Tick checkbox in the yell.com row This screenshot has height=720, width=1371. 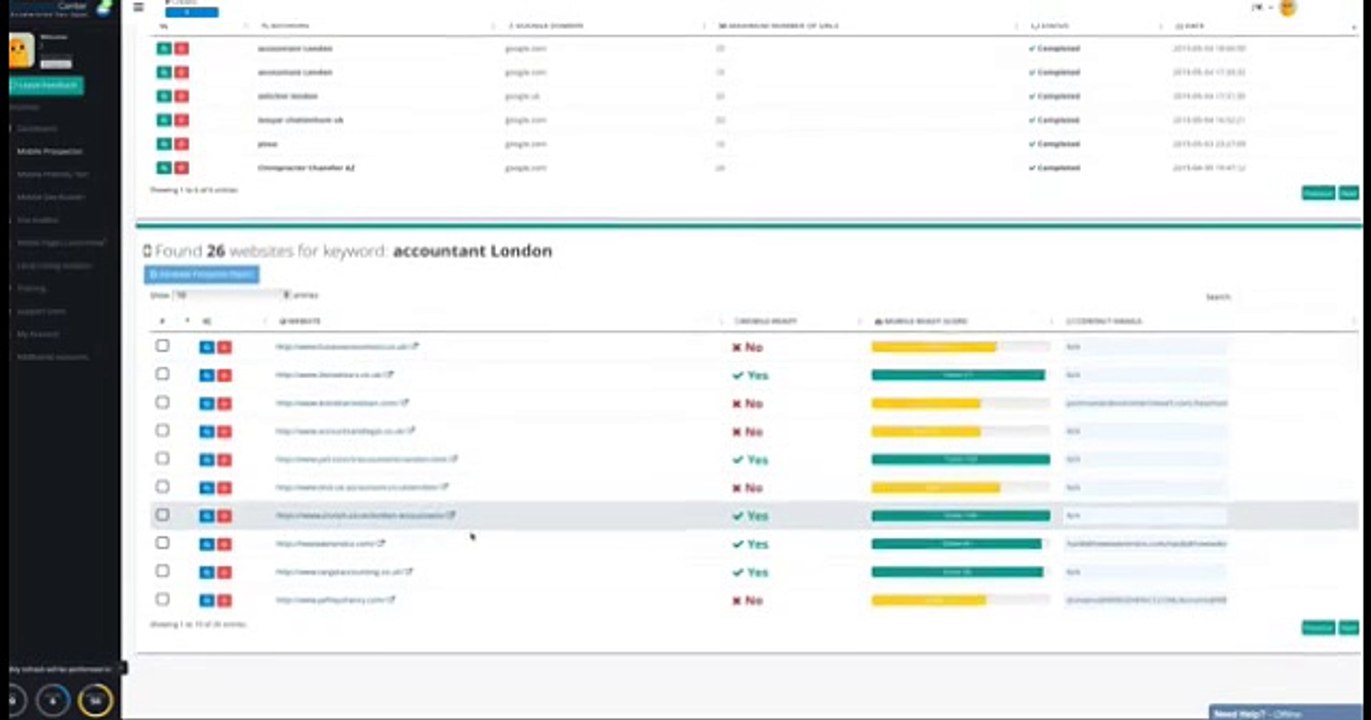pos(162,459)
